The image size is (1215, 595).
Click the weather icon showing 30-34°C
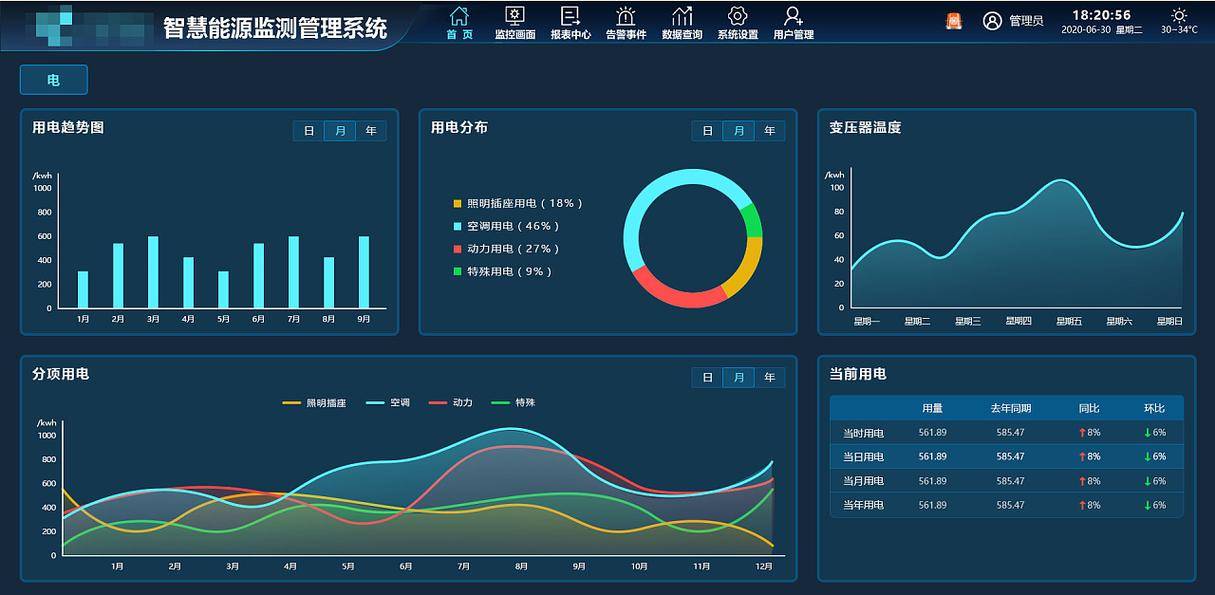[1177, 15]
